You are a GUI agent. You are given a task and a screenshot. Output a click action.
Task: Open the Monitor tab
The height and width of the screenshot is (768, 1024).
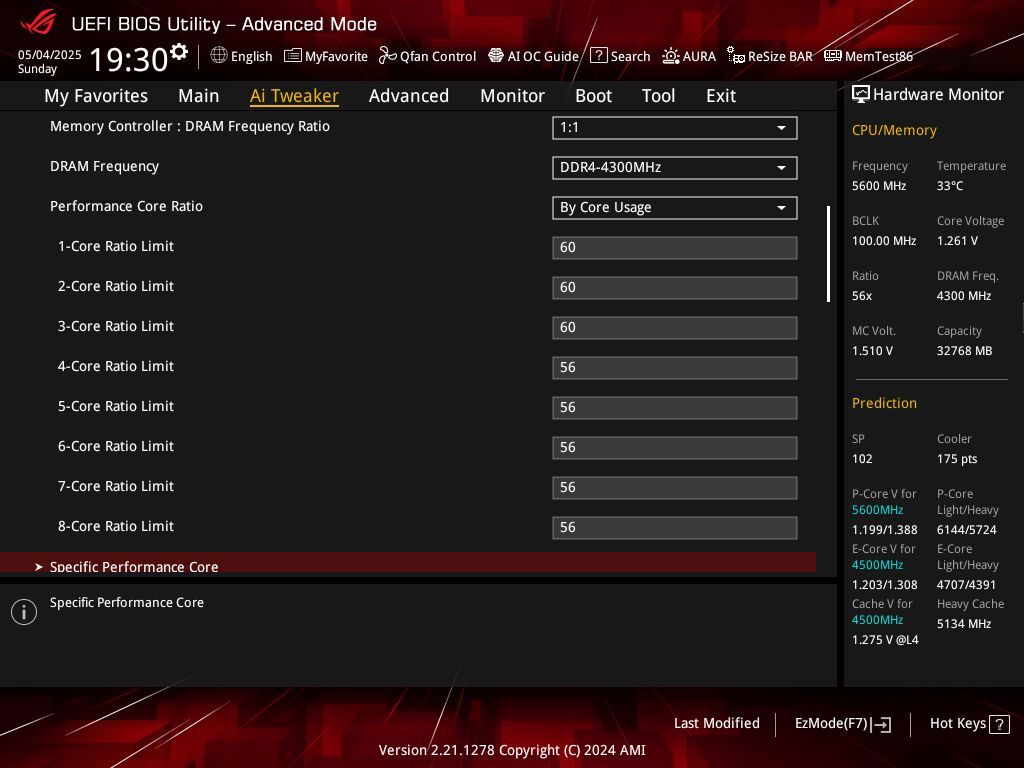click(512, 96)
